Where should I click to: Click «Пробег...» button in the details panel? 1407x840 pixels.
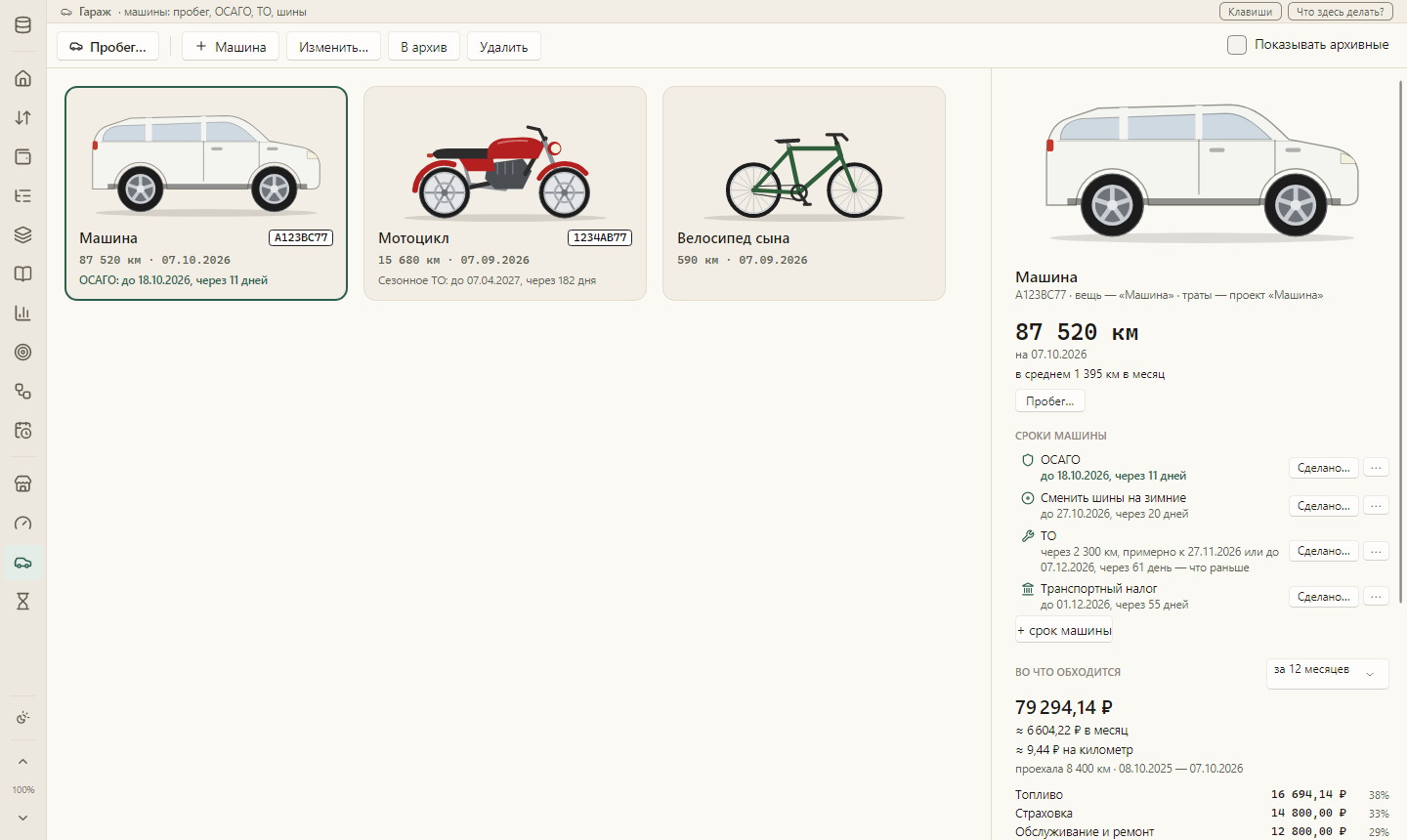pos(1050,400)
